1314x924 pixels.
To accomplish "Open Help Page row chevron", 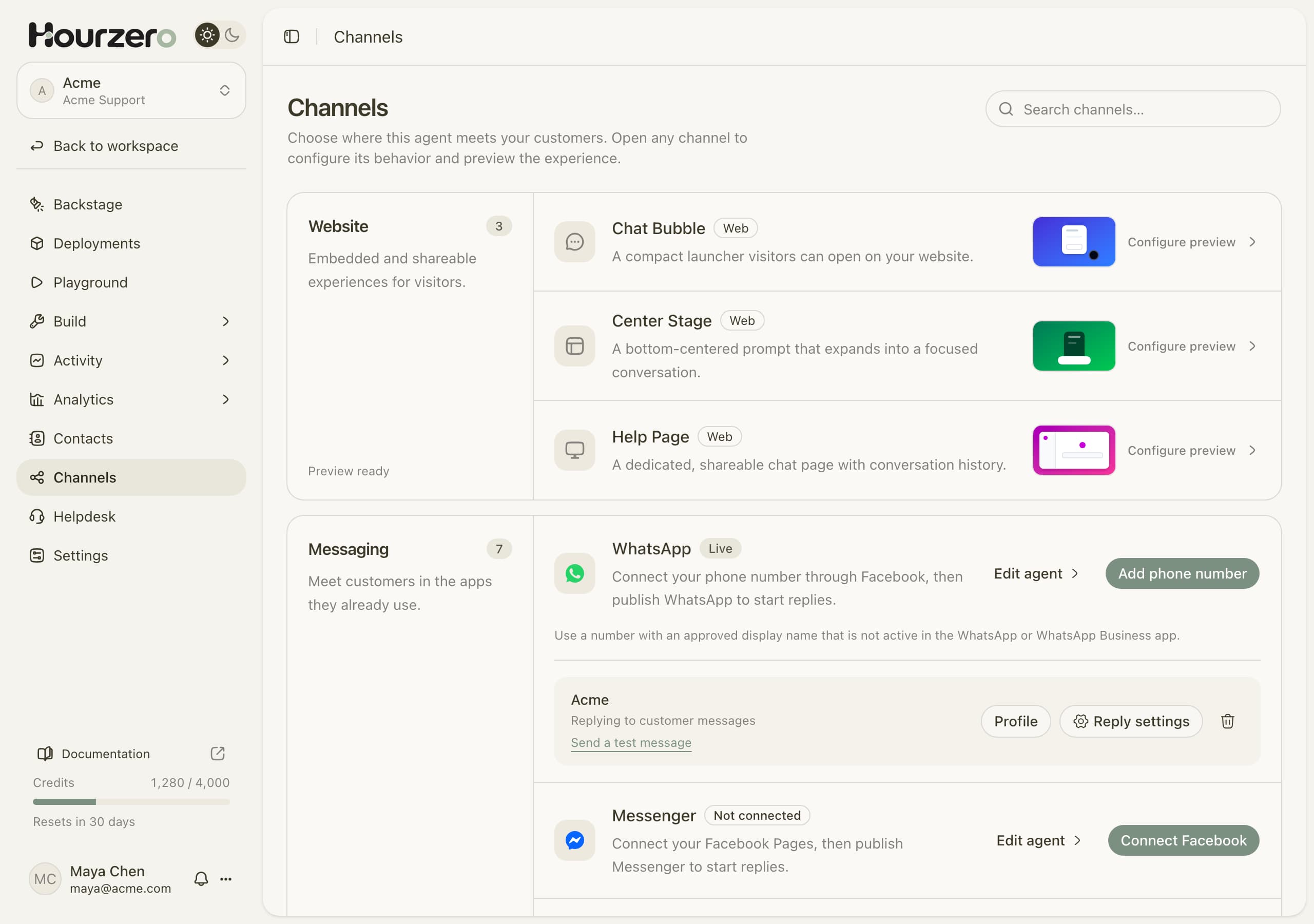I will tap(1252, 451).
